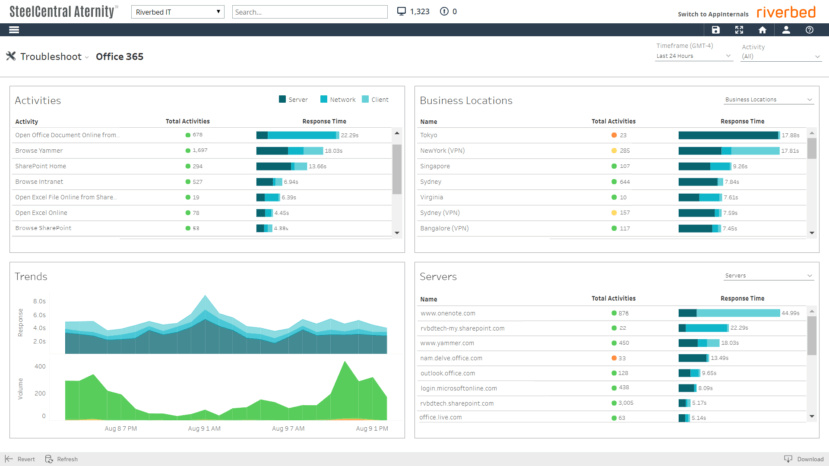The image size is (829, 466).
Task: Sort Activities by Response Time header
Action: tap(324, 121)
